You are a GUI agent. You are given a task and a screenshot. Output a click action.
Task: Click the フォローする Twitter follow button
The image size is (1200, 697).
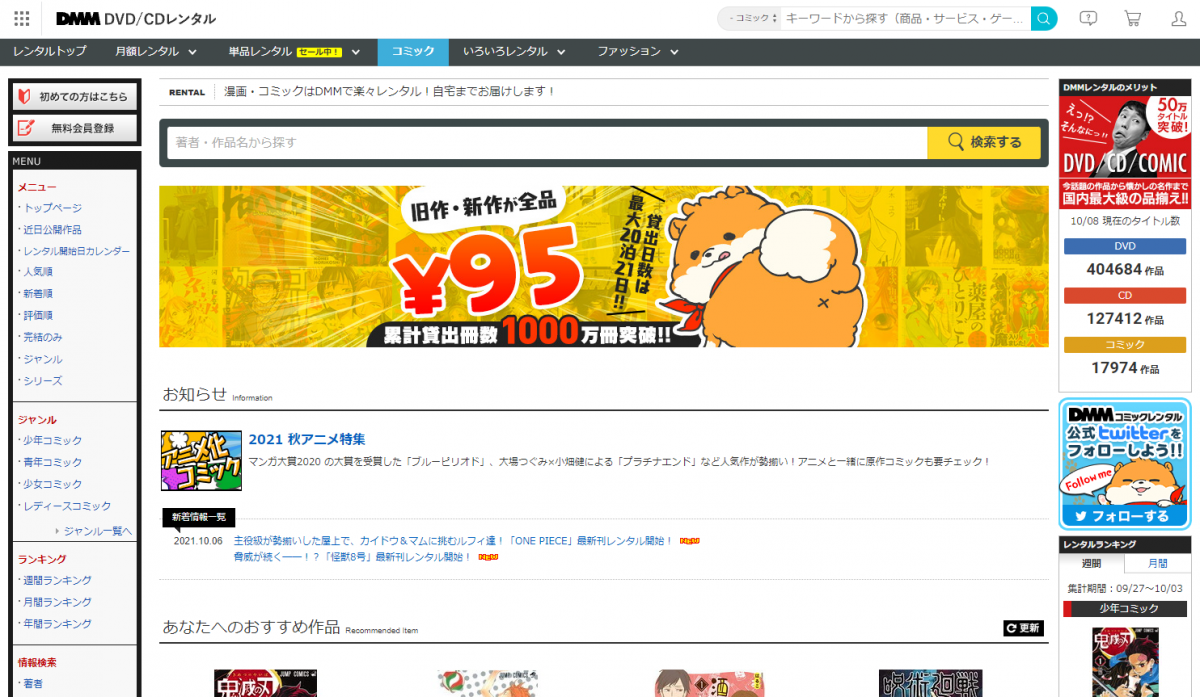pos(1125,516)
